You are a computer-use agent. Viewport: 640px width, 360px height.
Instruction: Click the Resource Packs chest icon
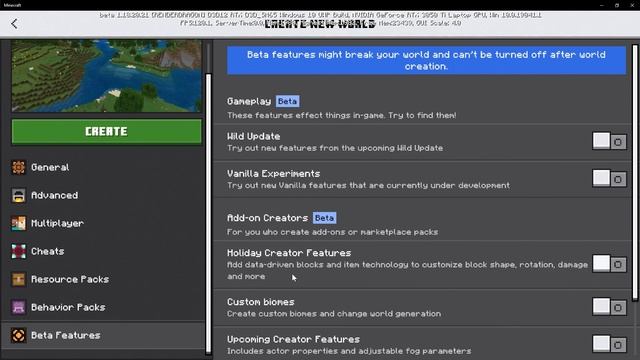pos(18,280)
